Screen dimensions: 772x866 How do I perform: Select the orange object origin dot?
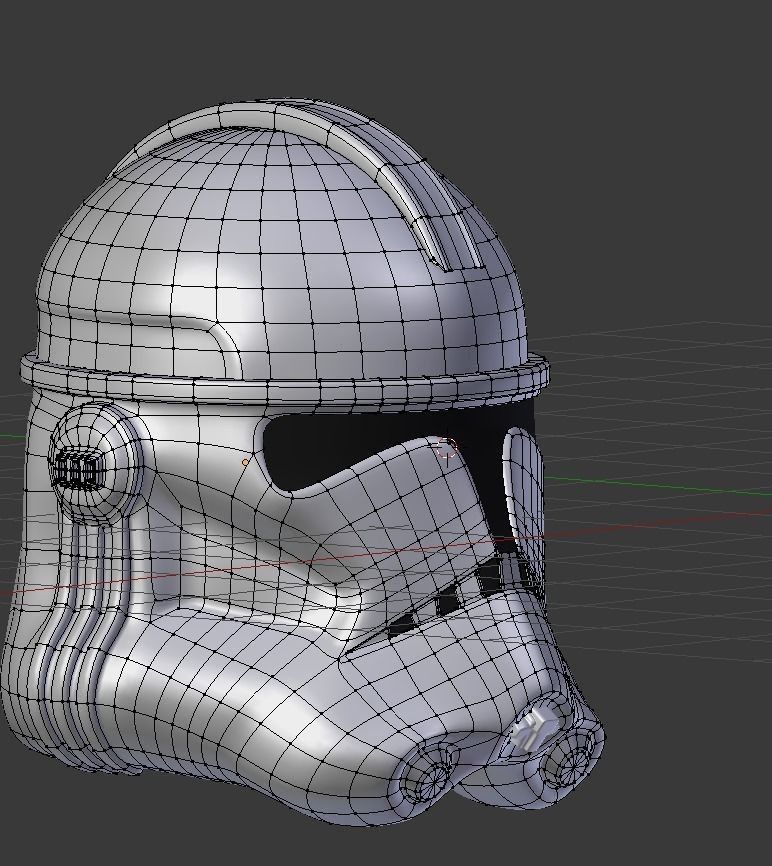click(x=245, y=462)
